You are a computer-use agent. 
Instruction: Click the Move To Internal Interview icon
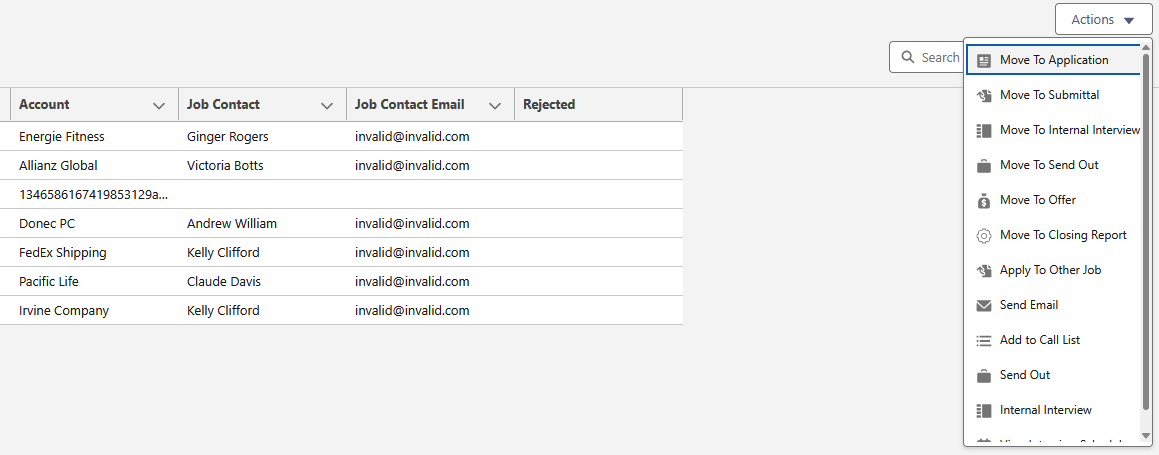click(983, 131)
